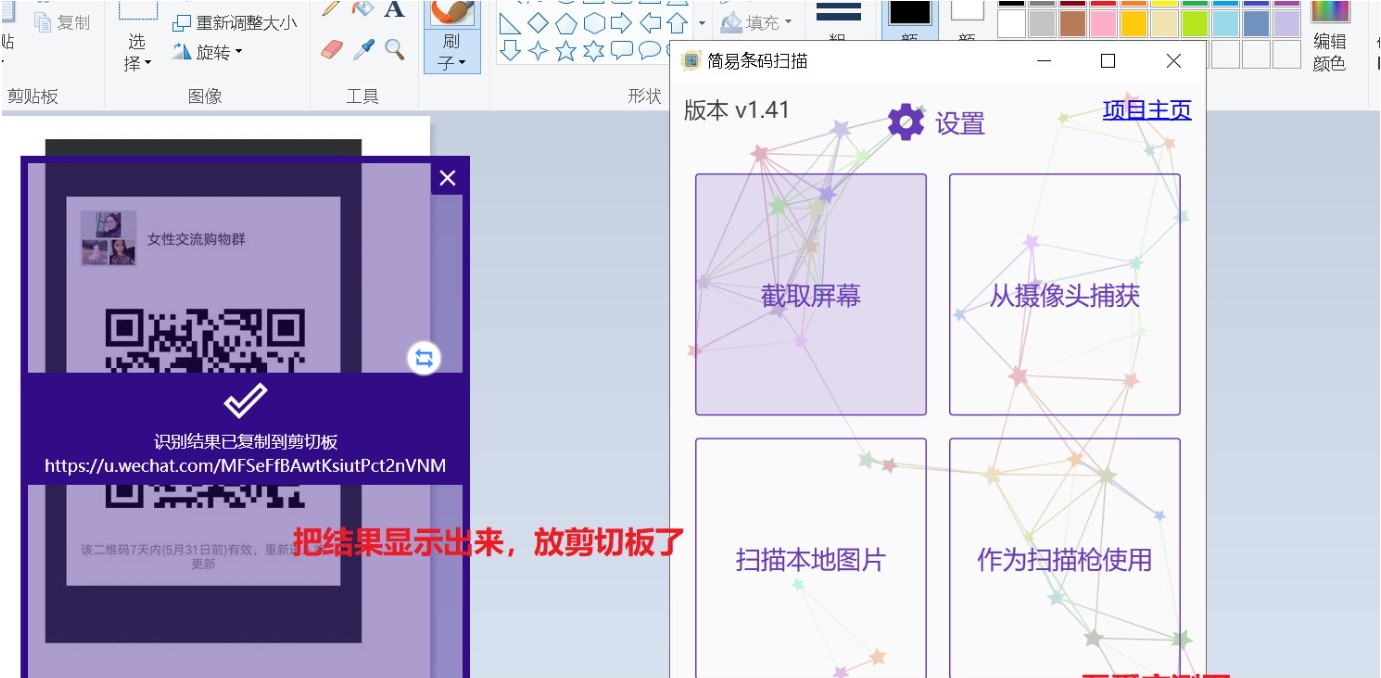Choose the four-point star shape
Screen dimensions: 1381x678
point(538,50)
